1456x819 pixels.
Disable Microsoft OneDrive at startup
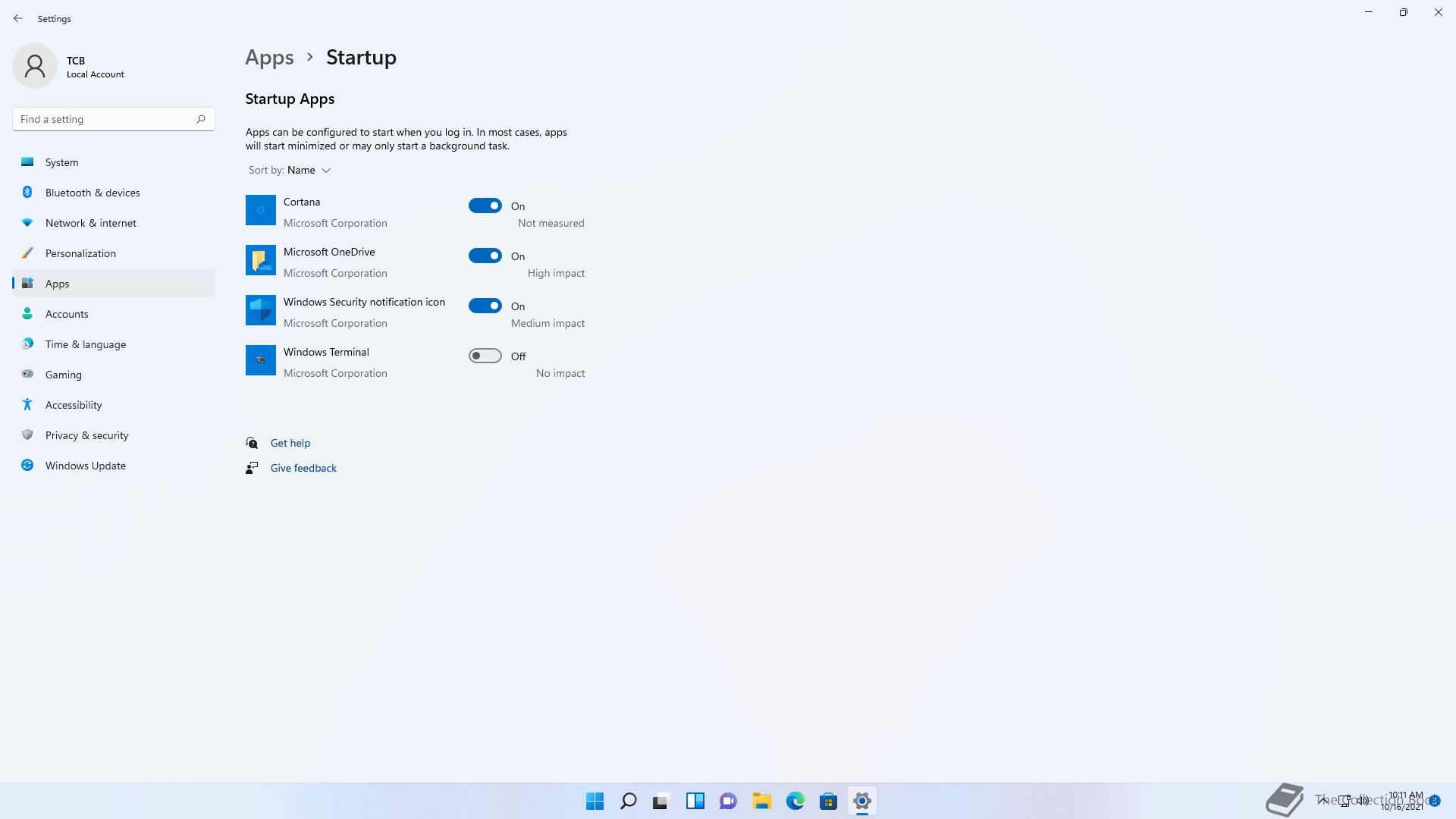point(485,256)
